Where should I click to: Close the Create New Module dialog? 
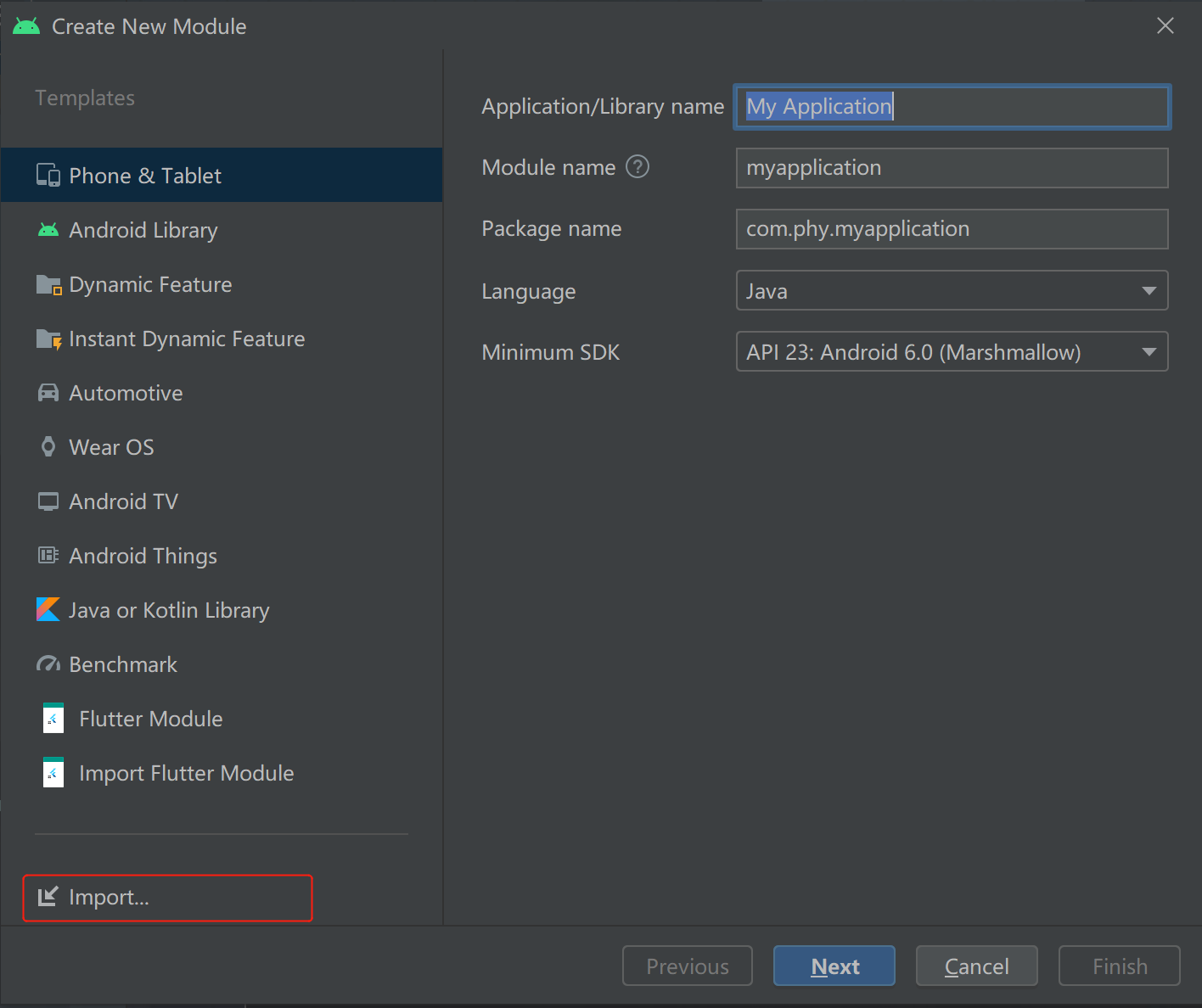pyautogui.click(x=1165, y=25)
